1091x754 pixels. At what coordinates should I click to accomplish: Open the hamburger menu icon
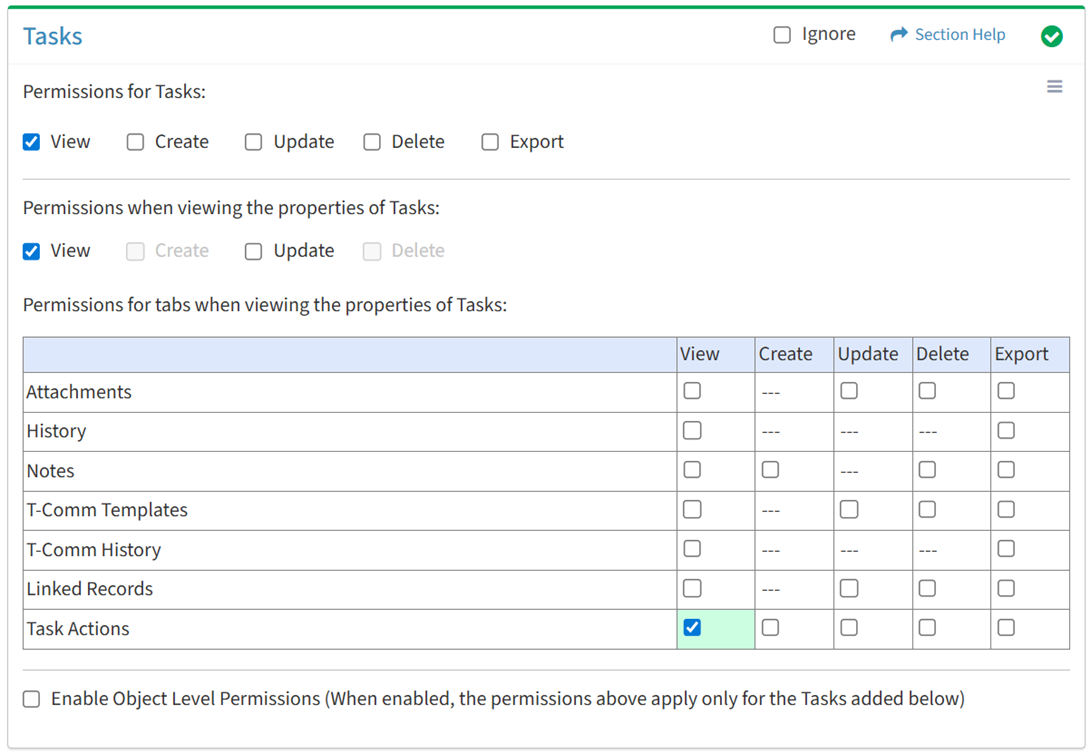click(x=1054, y=87)
